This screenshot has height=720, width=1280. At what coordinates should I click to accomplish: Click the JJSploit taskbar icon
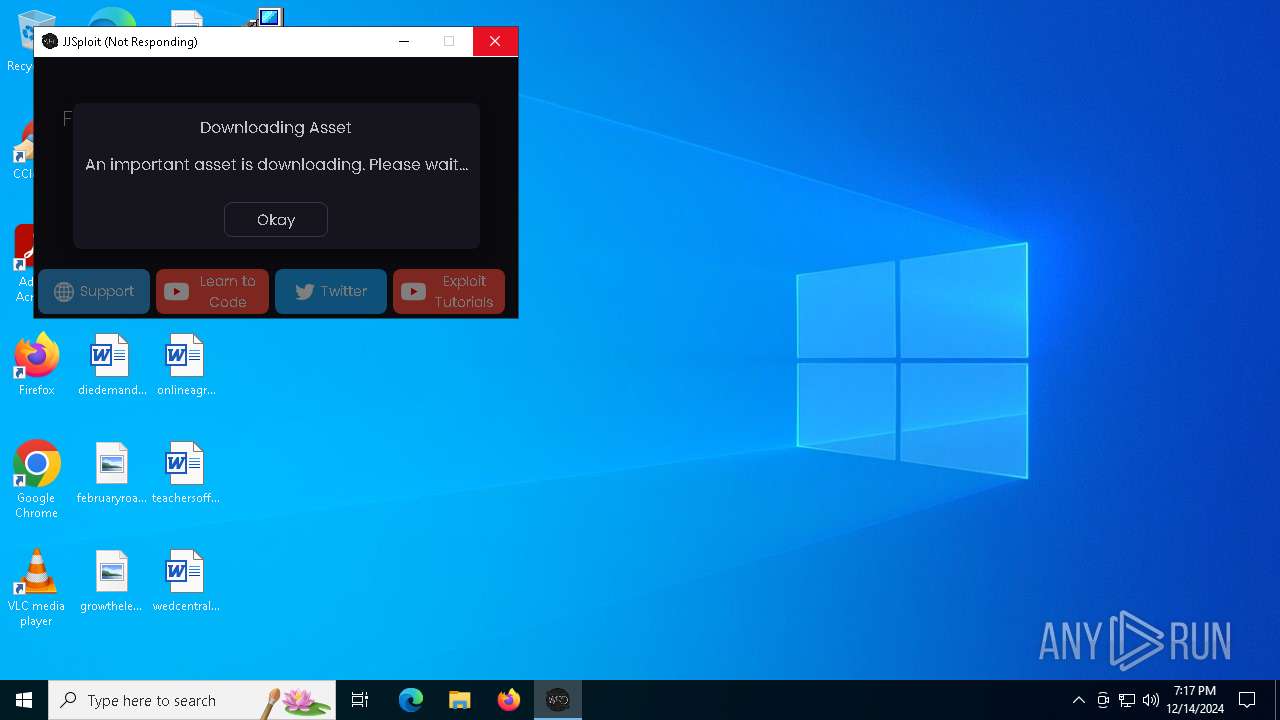[x=558, y=700]
